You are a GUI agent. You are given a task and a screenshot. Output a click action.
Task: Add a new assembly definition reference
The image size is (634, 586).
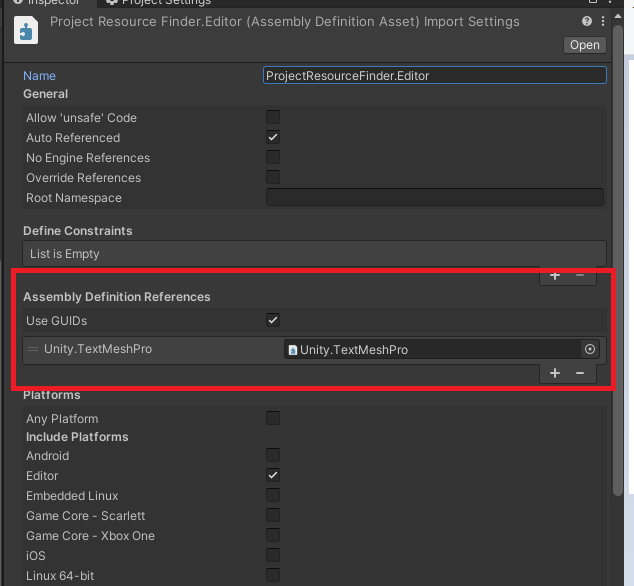[x=555, y=373]
